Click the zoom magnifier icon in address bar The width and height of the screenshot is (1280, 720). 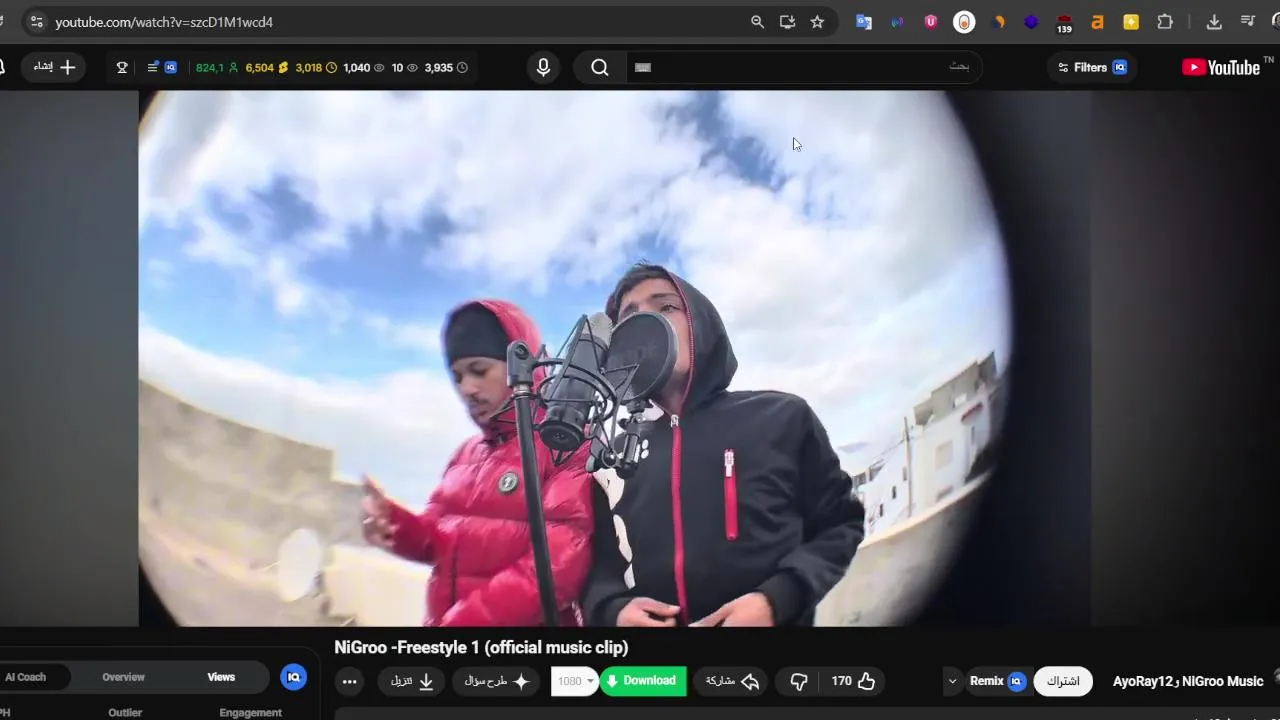point(757,22)
